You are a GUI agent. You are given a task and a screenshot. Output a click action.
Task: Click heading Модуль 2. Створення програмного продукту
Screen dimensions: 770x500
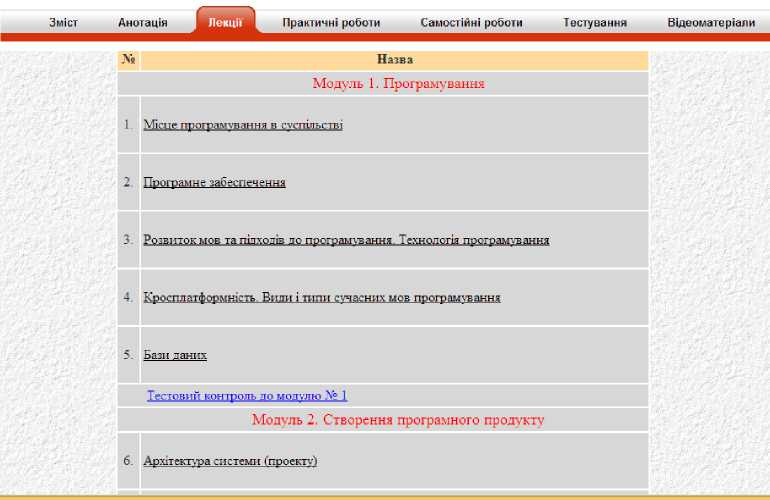click(398, 420)
